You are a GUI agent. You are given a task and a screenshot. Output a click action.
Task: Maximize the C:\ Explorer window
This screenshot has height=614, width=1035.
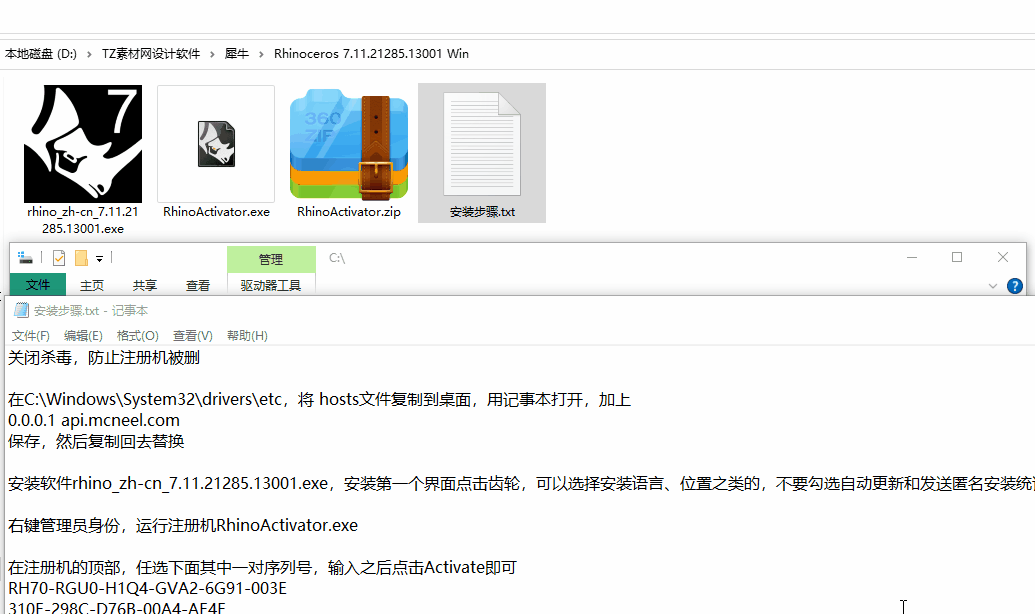click(957, 257)
